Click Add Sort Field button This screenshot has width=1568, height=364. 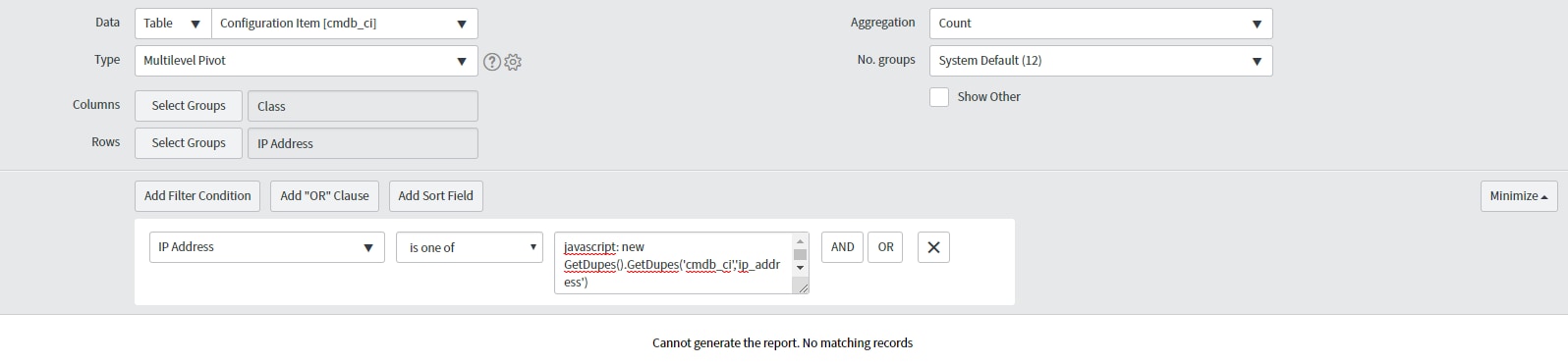click(x=436, y=196)
